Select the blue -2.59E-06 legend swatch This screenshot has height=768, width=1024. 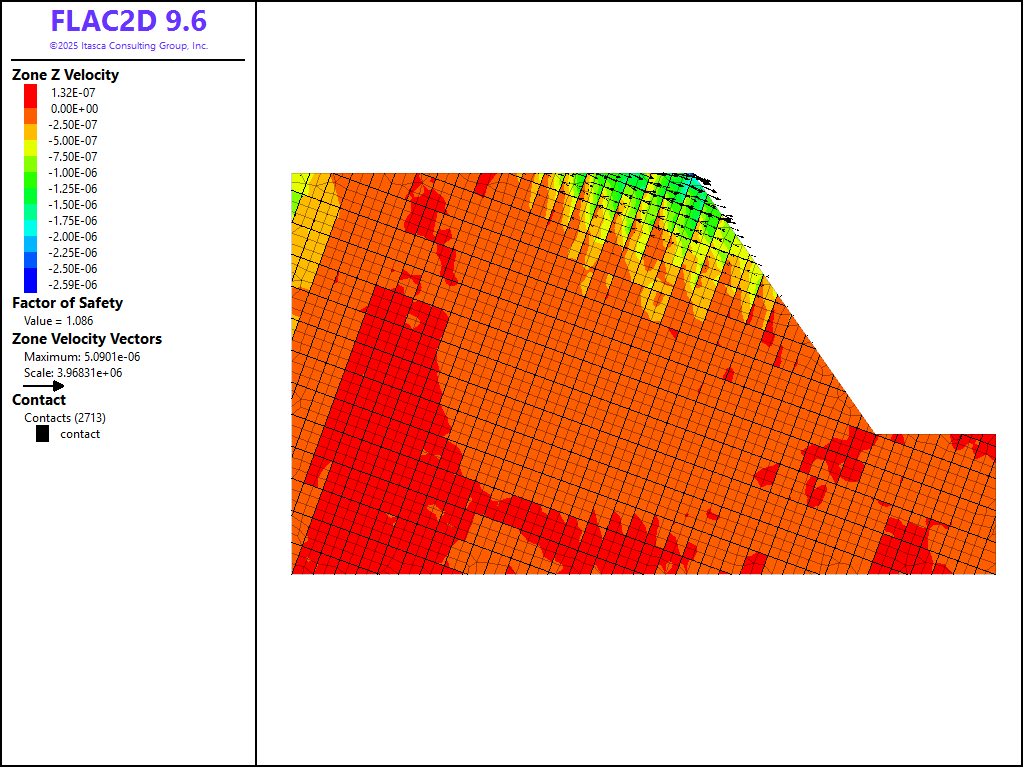pos(31,285)
